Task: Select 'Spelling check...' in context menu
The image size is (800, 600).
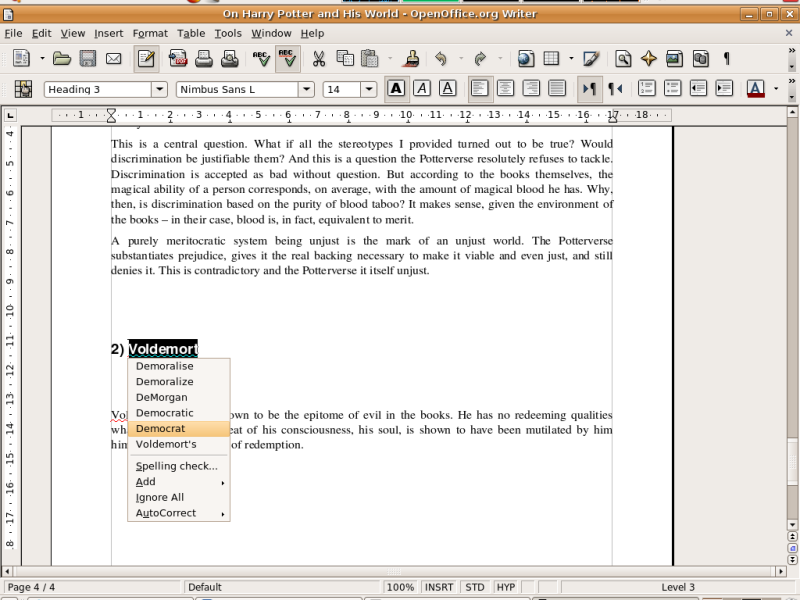Action: (177, 466)
